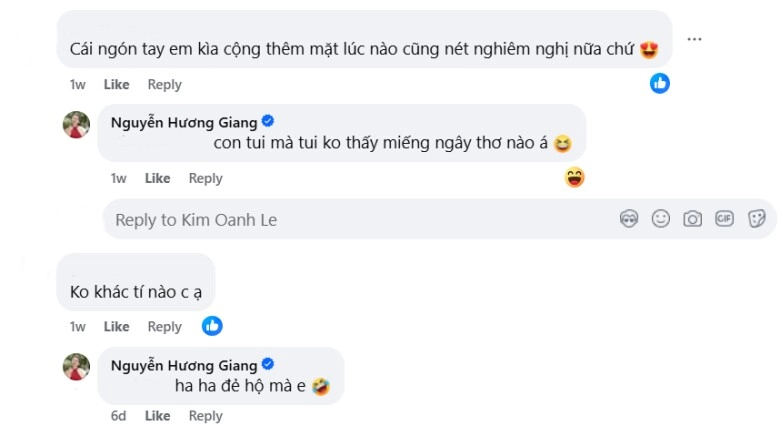Open the avatar sticker picker in reply box
The height and width of the screenshot is (426, 780).
click(x=629, y=219)
